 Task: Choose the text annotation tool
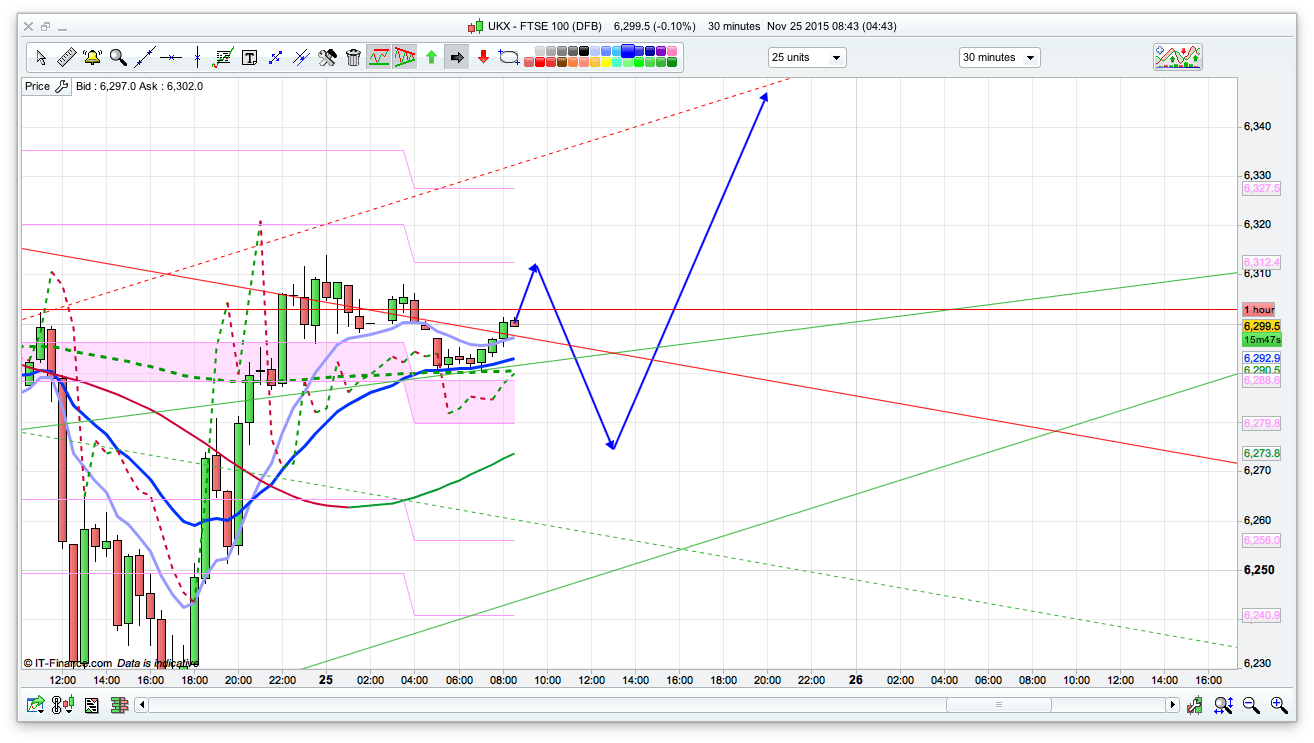click(249, 58)
